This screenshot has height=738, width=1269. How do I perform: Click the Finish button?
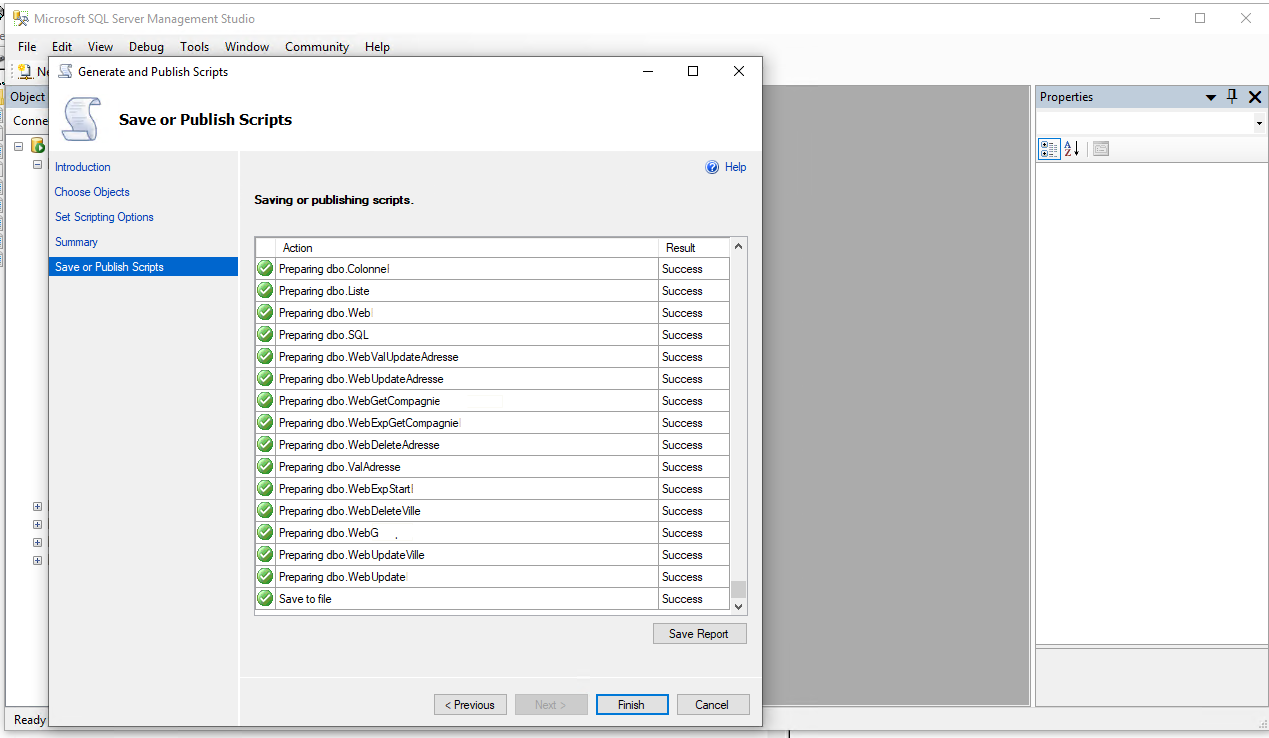(631, 705)
